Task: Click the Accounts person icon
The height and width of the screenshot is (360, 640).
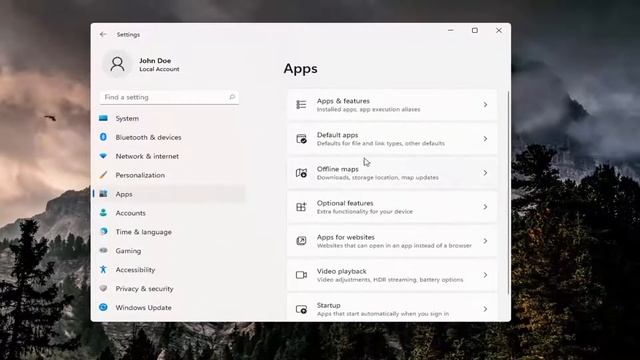Action: click(x=103, y=213)
